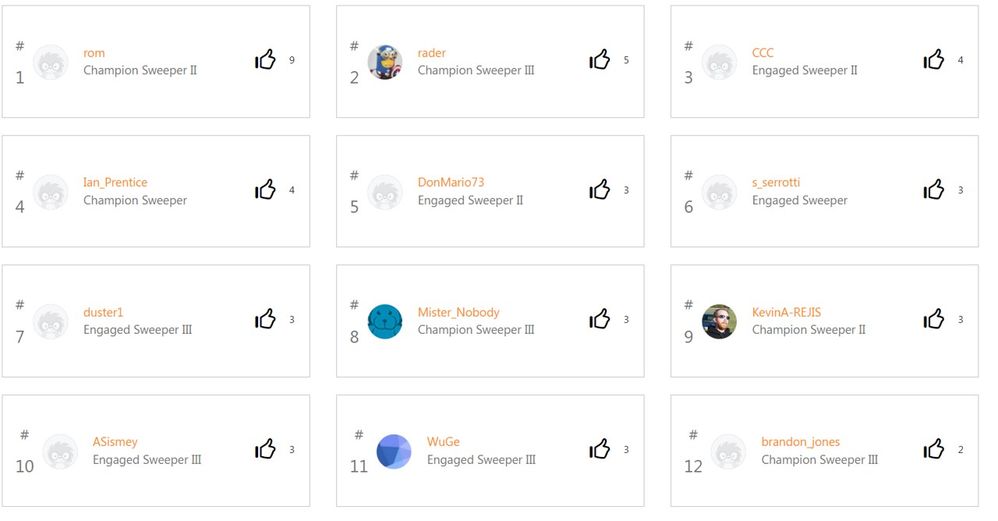Open the rader username link
The image size is (998, 521).
[432, 53]
